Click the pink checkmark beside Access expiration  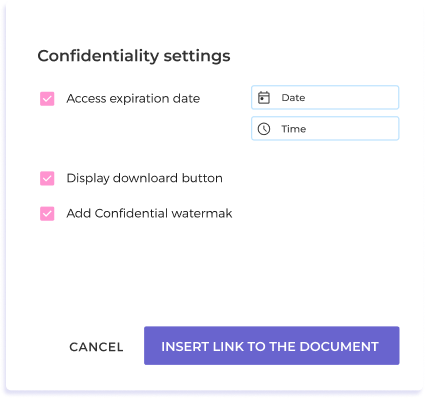pos(47,99)
